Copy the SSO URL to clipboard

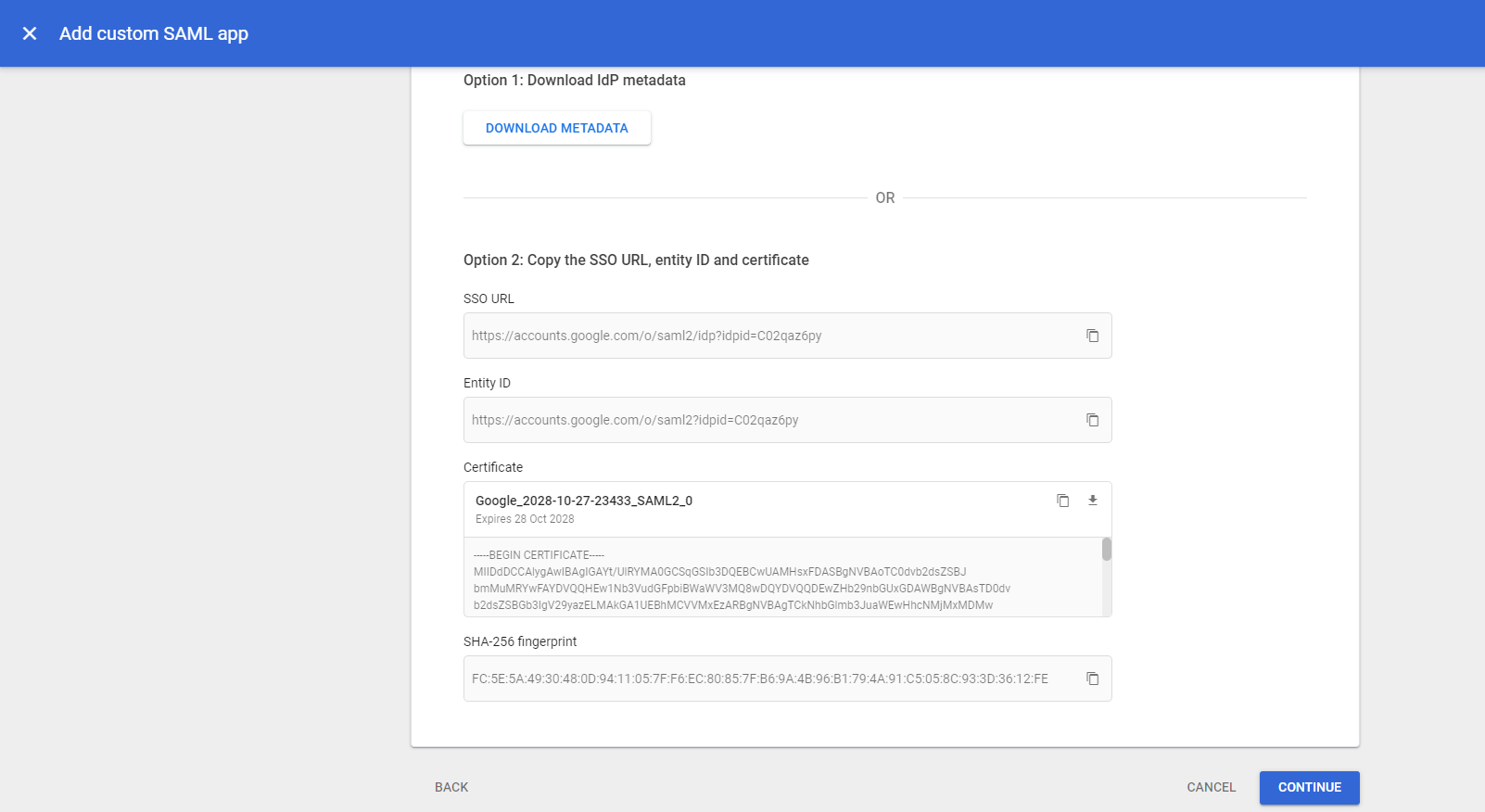pos(1093,336)
